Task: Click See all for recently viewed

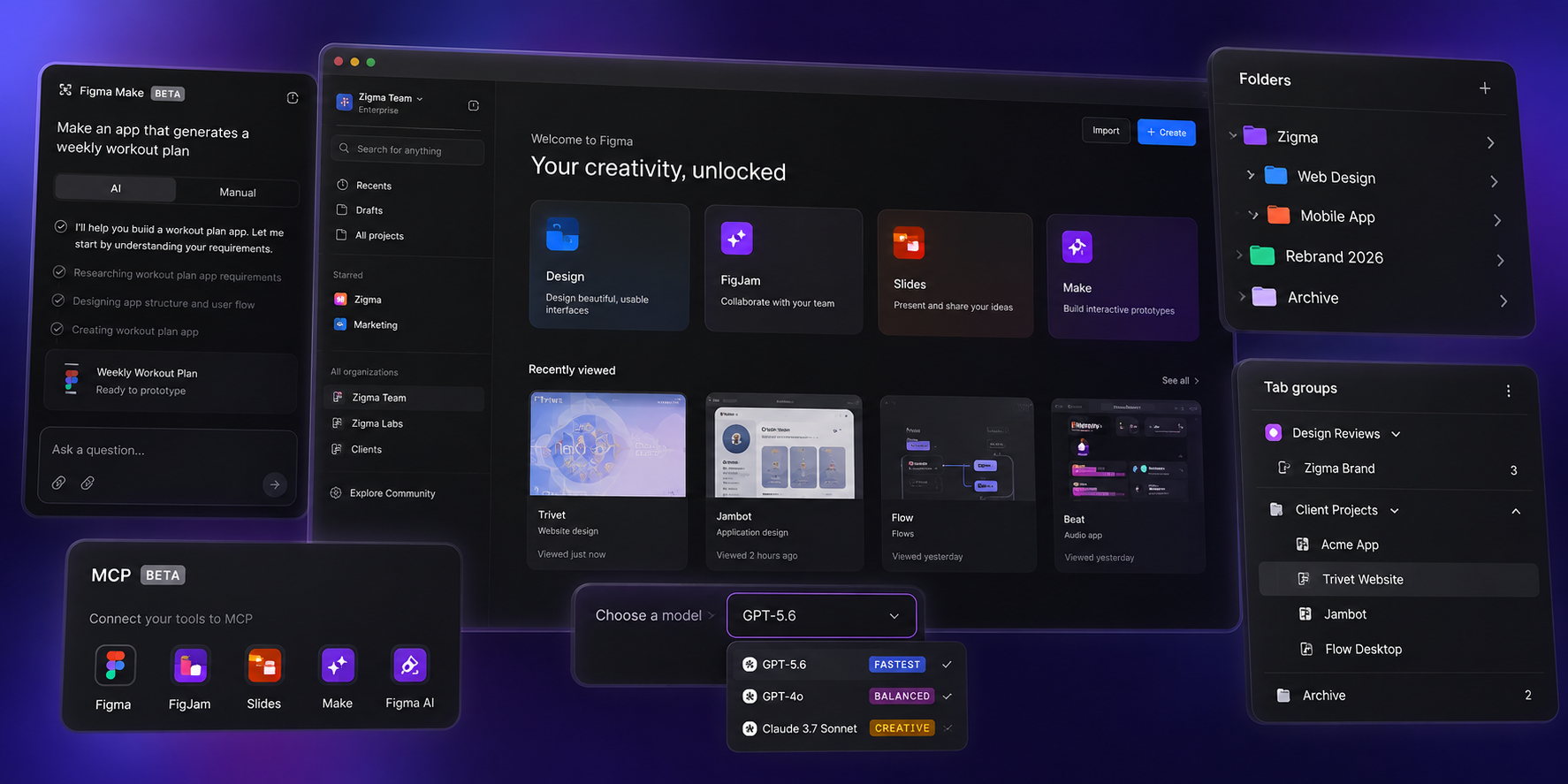Action: 1181,381
